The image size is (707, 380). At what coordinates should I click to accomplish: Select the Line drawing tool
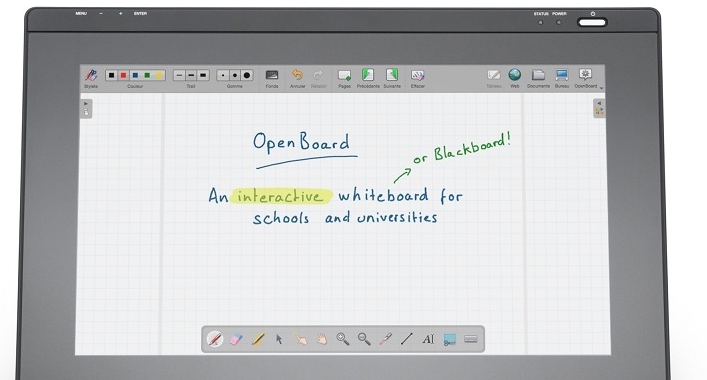pos(407,339)
